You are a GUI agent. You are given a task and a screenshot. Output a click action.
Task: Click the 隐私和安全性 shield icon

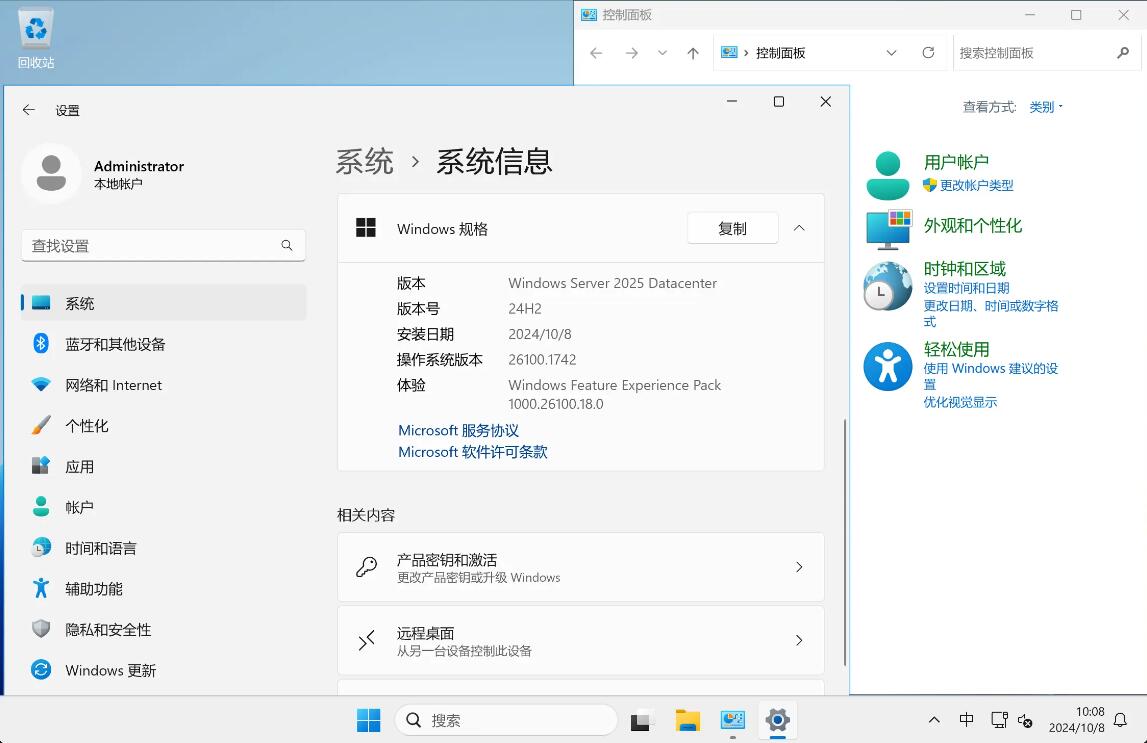[41, 629]
